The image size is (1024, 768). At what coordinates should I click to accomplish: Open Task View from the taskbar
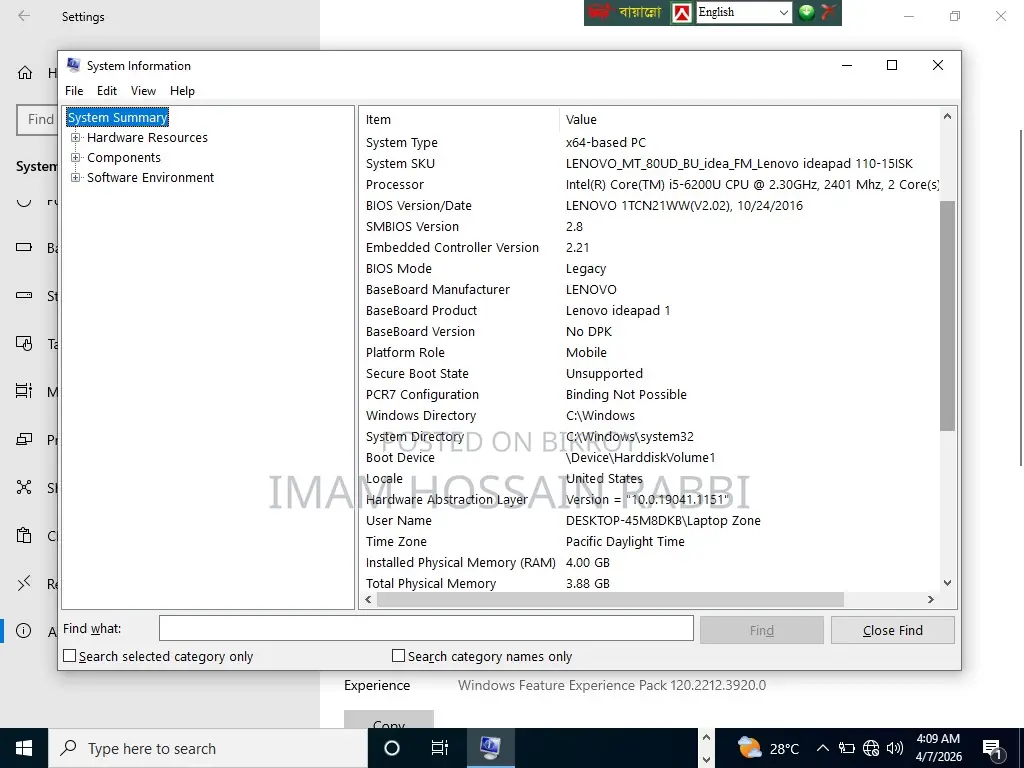click(x=440, y=748)
